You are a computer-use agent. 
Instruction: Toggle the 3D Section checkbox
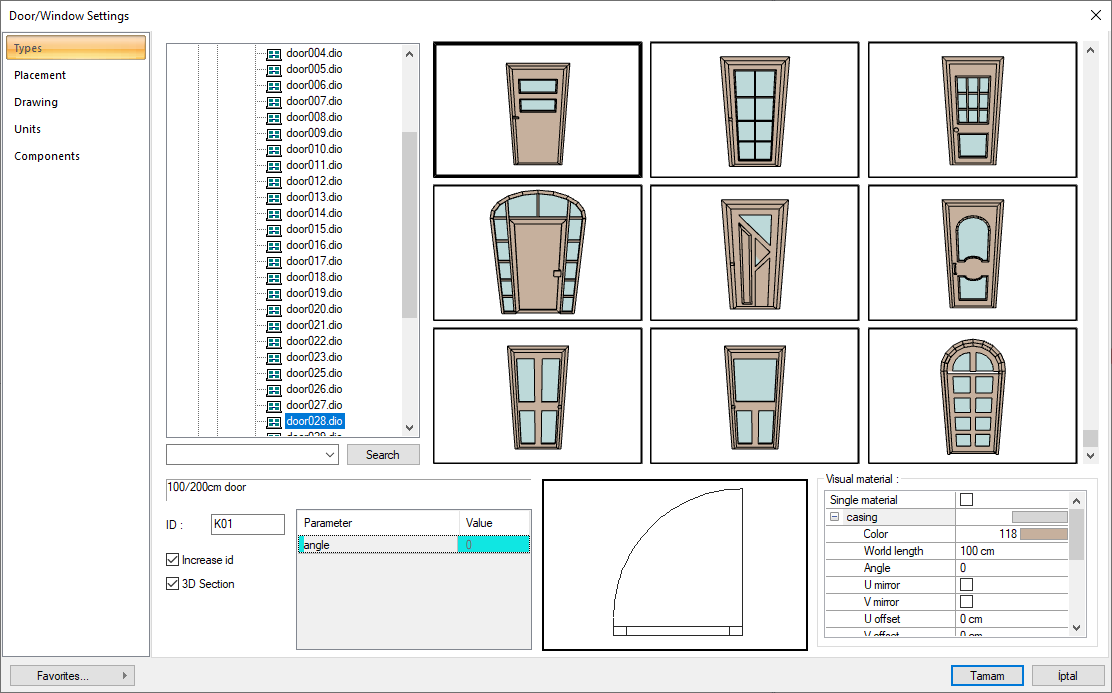tap(173, 584)
